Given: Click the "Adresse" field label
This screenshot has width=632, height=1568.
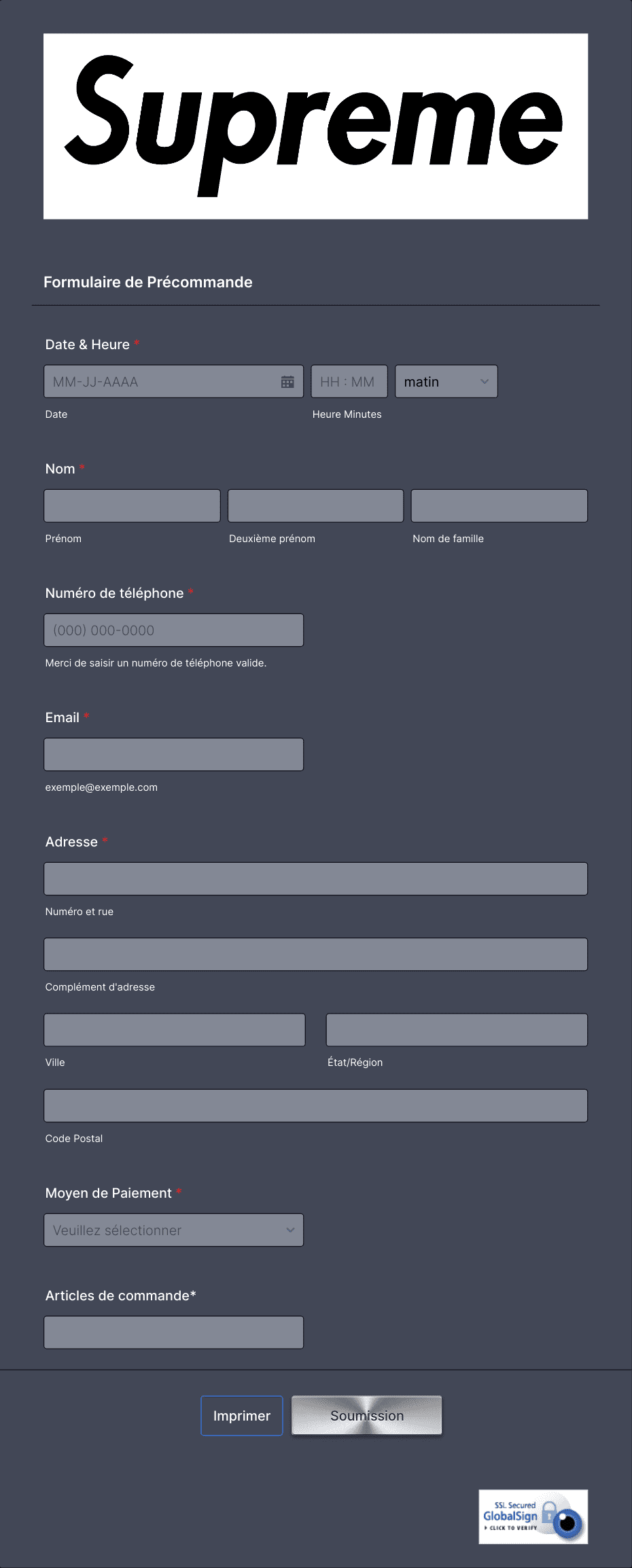Looking at the screenshot, I should click(71, 842).
